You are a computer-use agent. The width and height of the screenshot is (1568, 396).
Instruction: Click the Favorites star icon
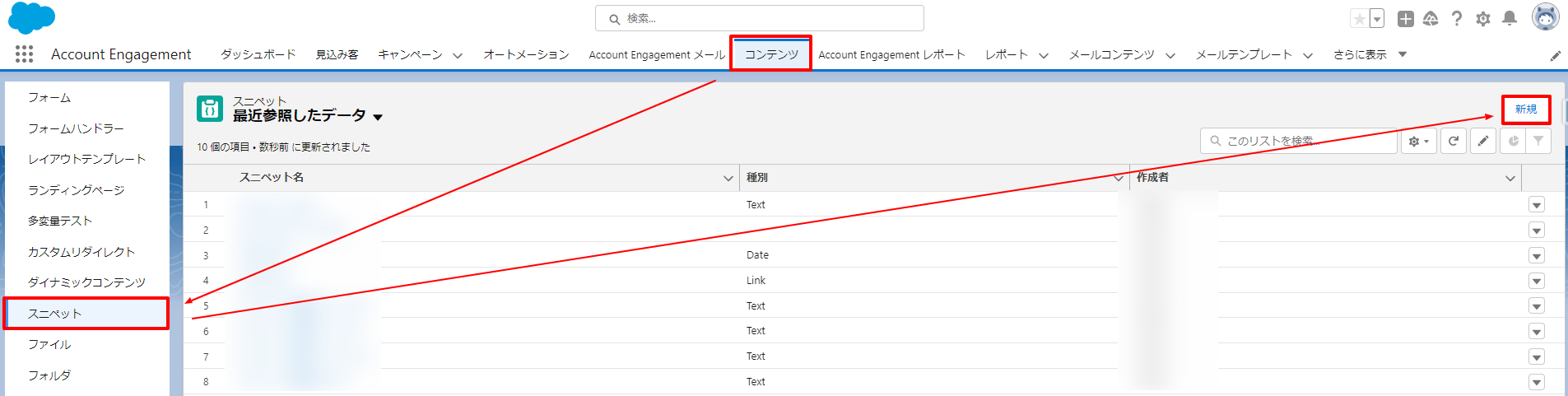1359,18
